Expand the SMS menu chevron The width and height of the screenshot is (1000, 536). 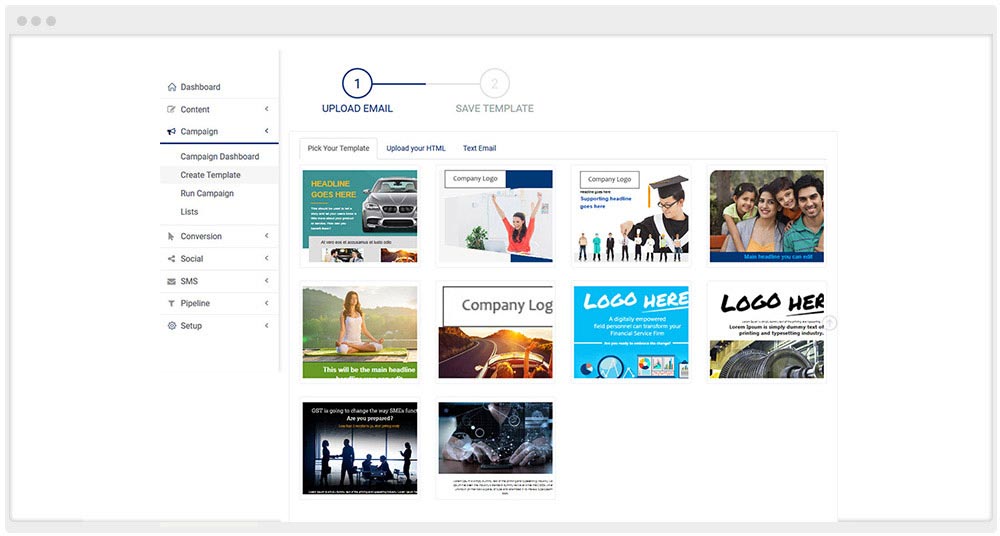coord(267,281)
